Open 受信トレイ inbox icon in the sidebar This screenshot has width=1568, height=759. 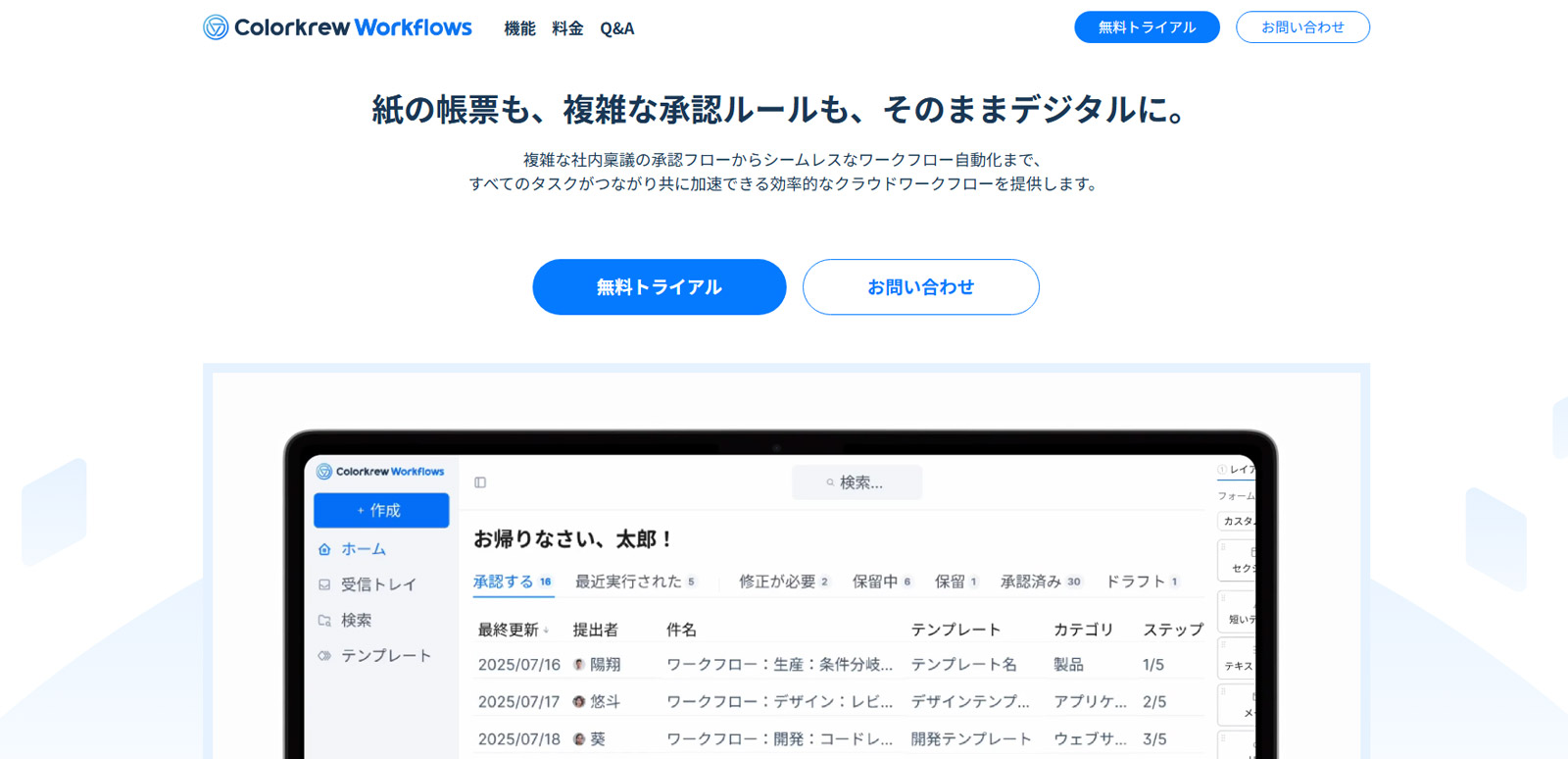pyautogui.click(x=324, y=584)
